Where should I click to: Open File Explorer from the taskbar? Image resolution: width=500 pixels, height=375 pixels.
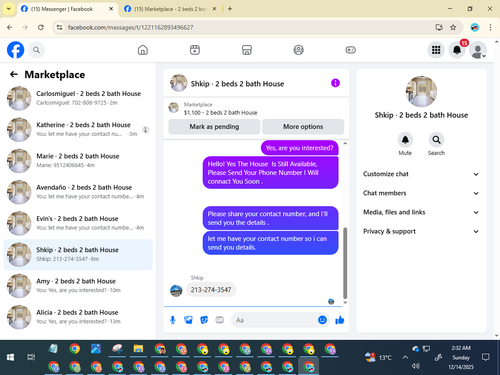point(138,349)
